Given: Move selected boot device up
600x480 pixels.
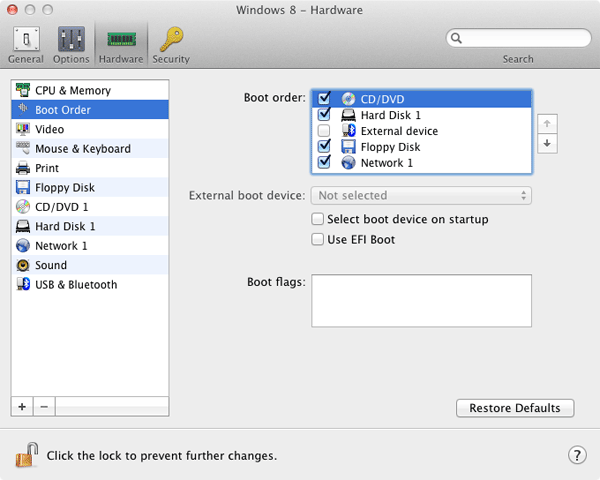Looking at the screenshot, I should point(547,124).
